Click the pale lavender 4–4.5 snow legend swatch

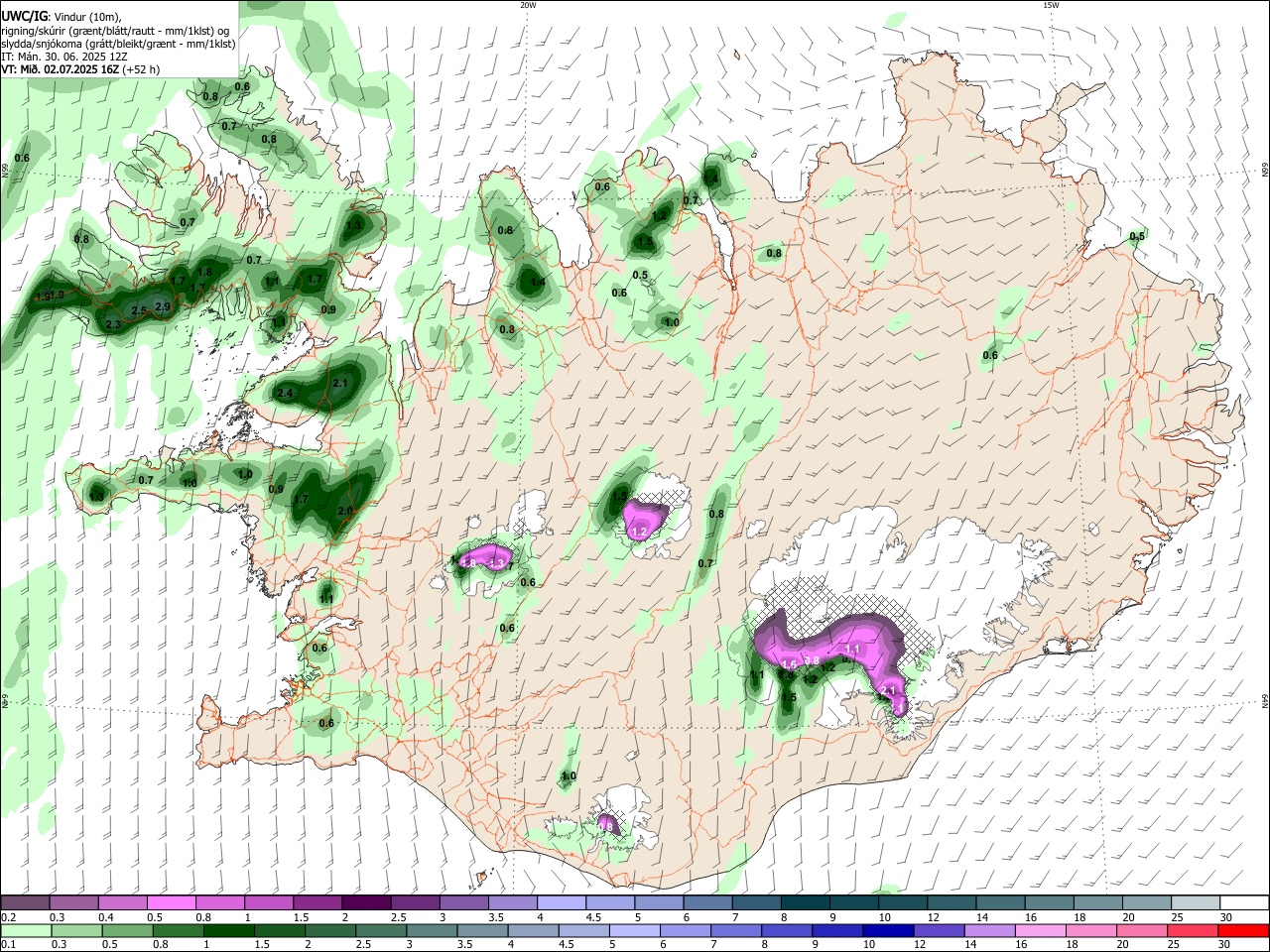tap(560, 902)
